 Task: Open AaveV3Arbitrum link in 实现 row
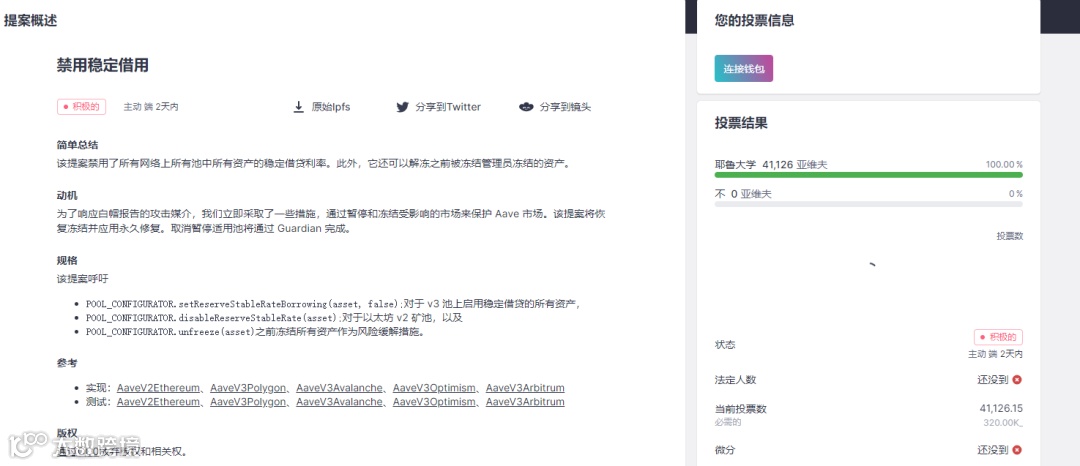tap(525, 388)
